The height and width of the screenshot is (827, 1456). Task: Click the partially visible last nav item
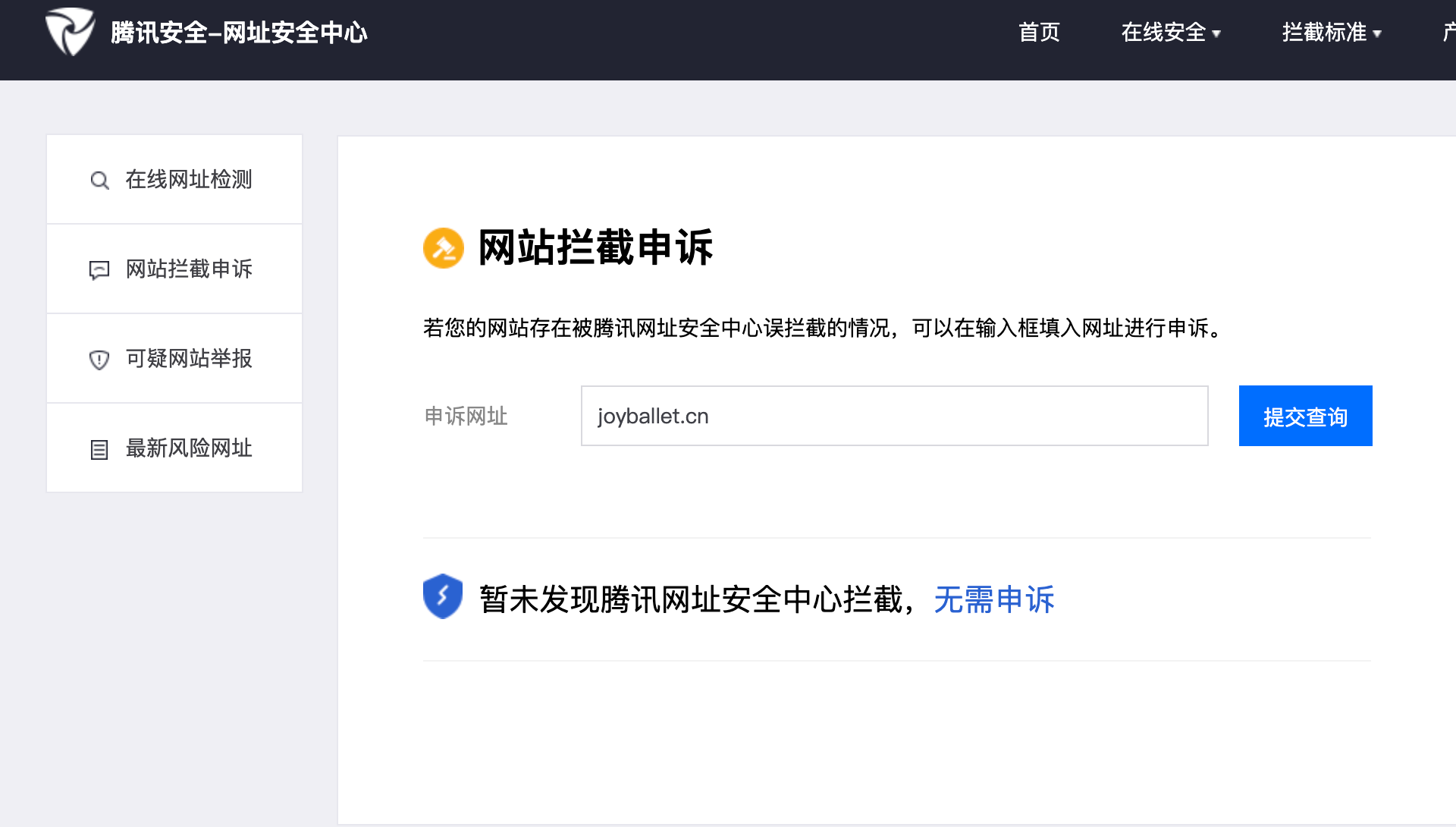pyautogui.click(x=1448, y=33)
